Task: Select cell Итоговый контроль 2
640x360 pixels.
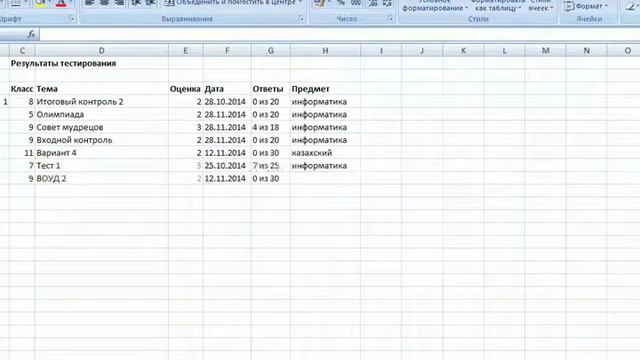Action: tap(102, 102)
